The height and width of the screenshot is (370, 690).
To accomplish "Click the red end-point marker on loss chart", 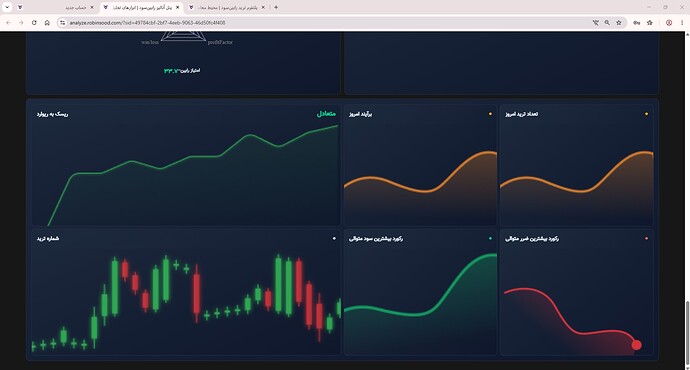I will click(x=636, y=345).
